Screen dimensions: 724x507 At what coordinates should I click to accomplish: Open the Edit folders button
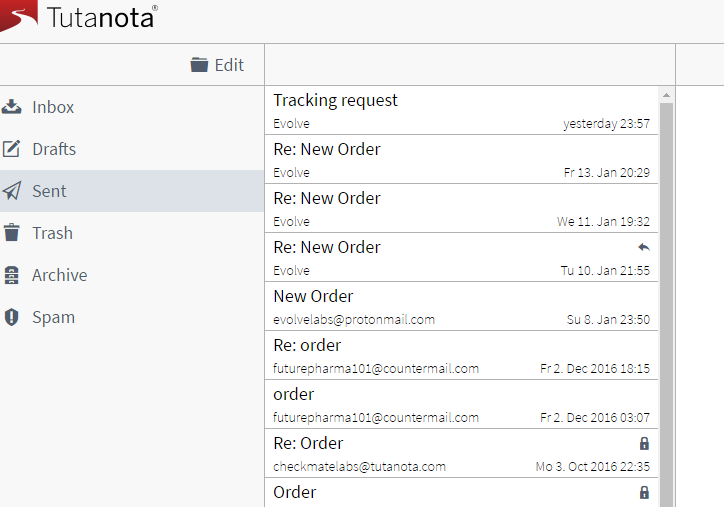click(x=217, y=65)
